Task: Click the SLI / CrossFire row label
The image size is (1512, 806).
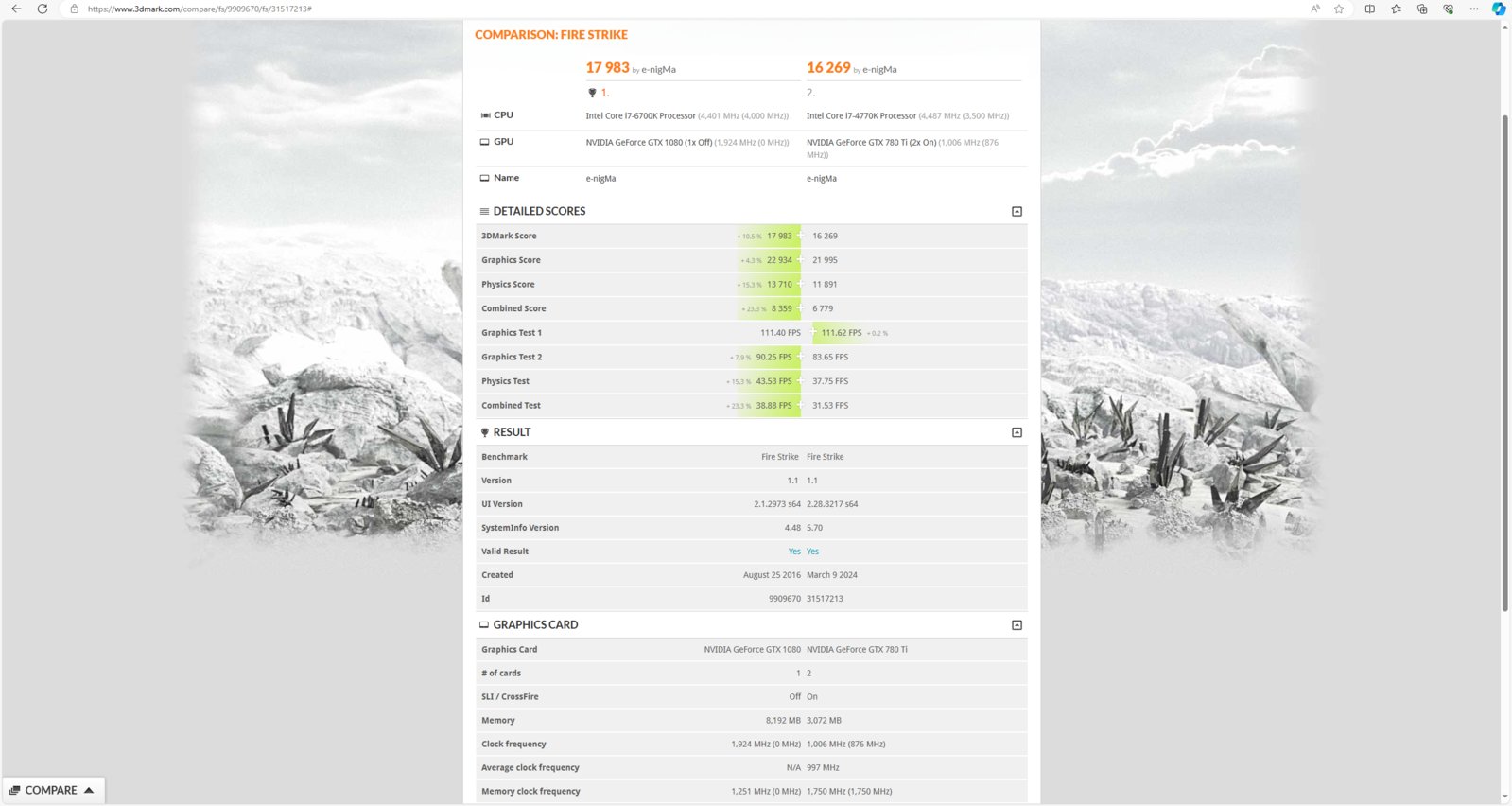Action: pos(510,697)
